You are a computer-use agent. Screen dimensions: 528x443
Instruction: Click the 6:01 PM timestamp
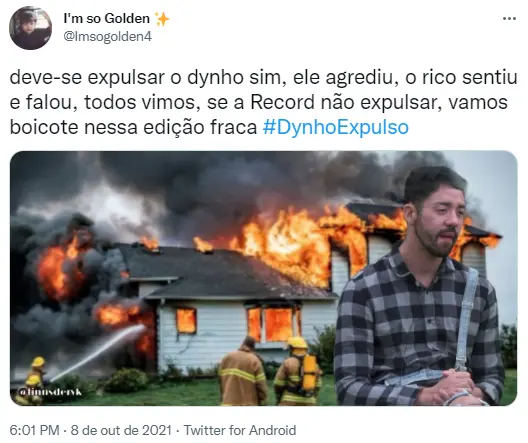pos(35,430)
